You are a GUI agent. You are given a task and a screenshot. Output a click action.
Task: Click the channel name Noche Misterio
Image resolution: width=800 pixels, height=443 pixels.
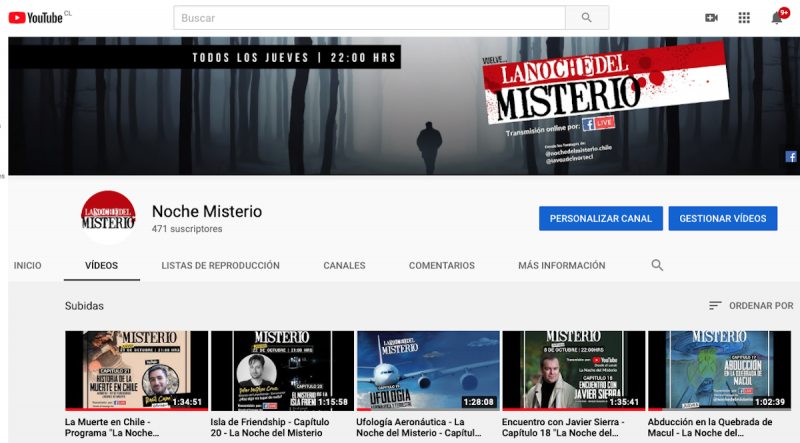point(207,211)
